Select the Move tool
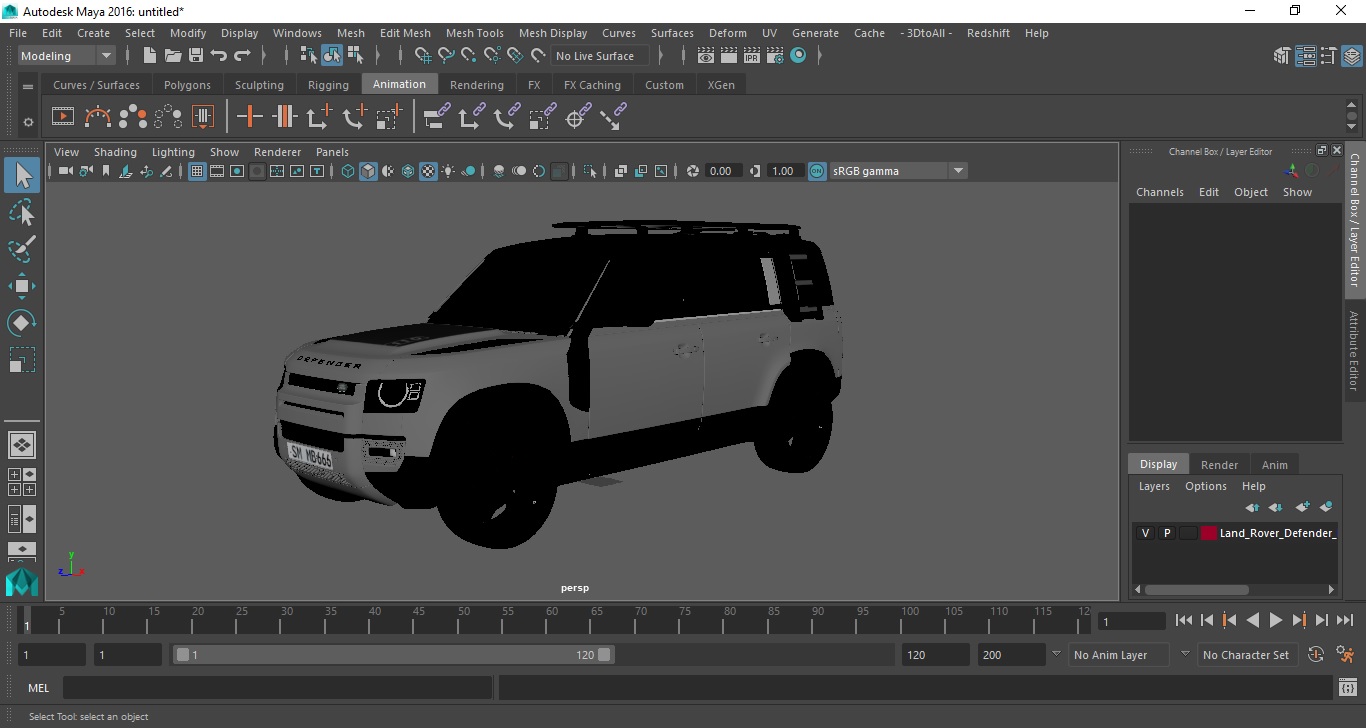Viewport: 1366px width, 728px height. 22,286
